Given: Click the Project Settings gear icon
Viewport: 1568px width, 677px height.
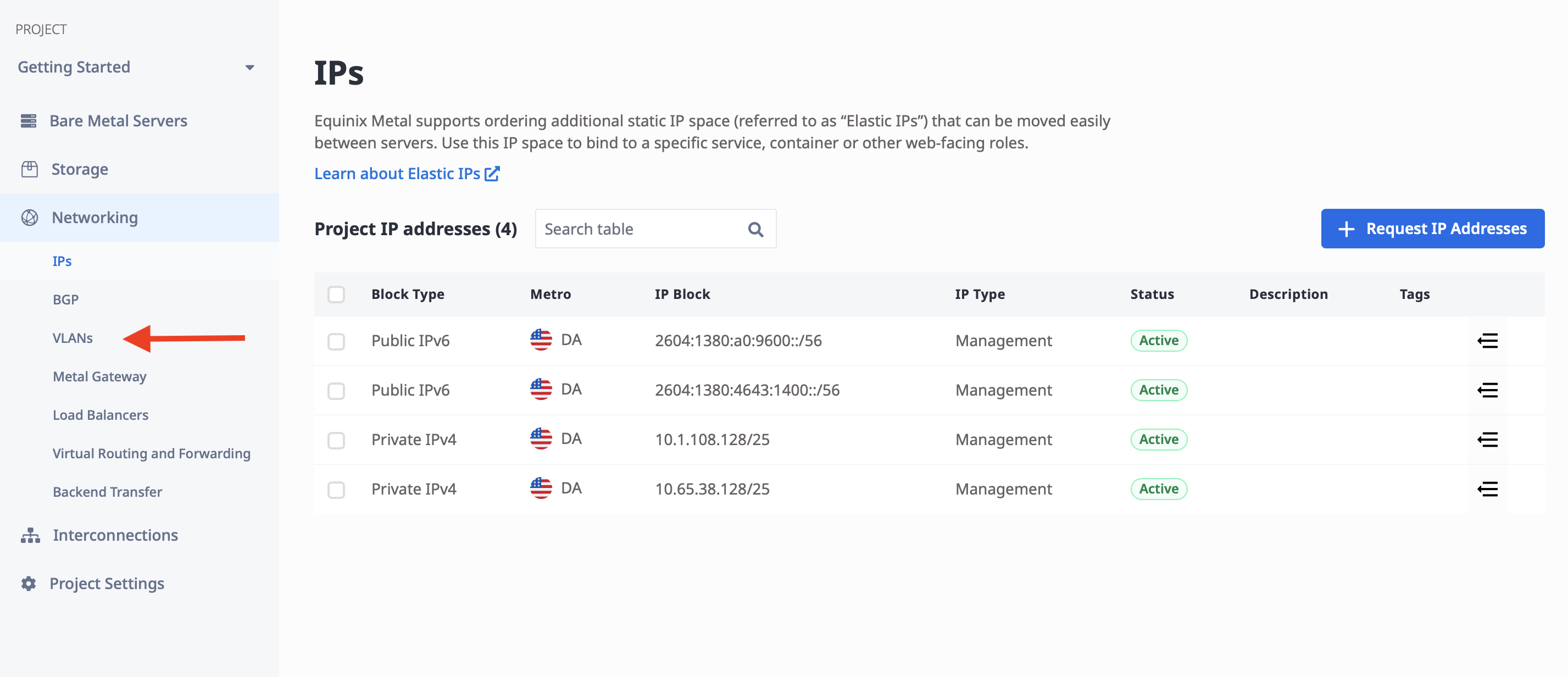Looking at the screenshot, I should coord(28,582).
